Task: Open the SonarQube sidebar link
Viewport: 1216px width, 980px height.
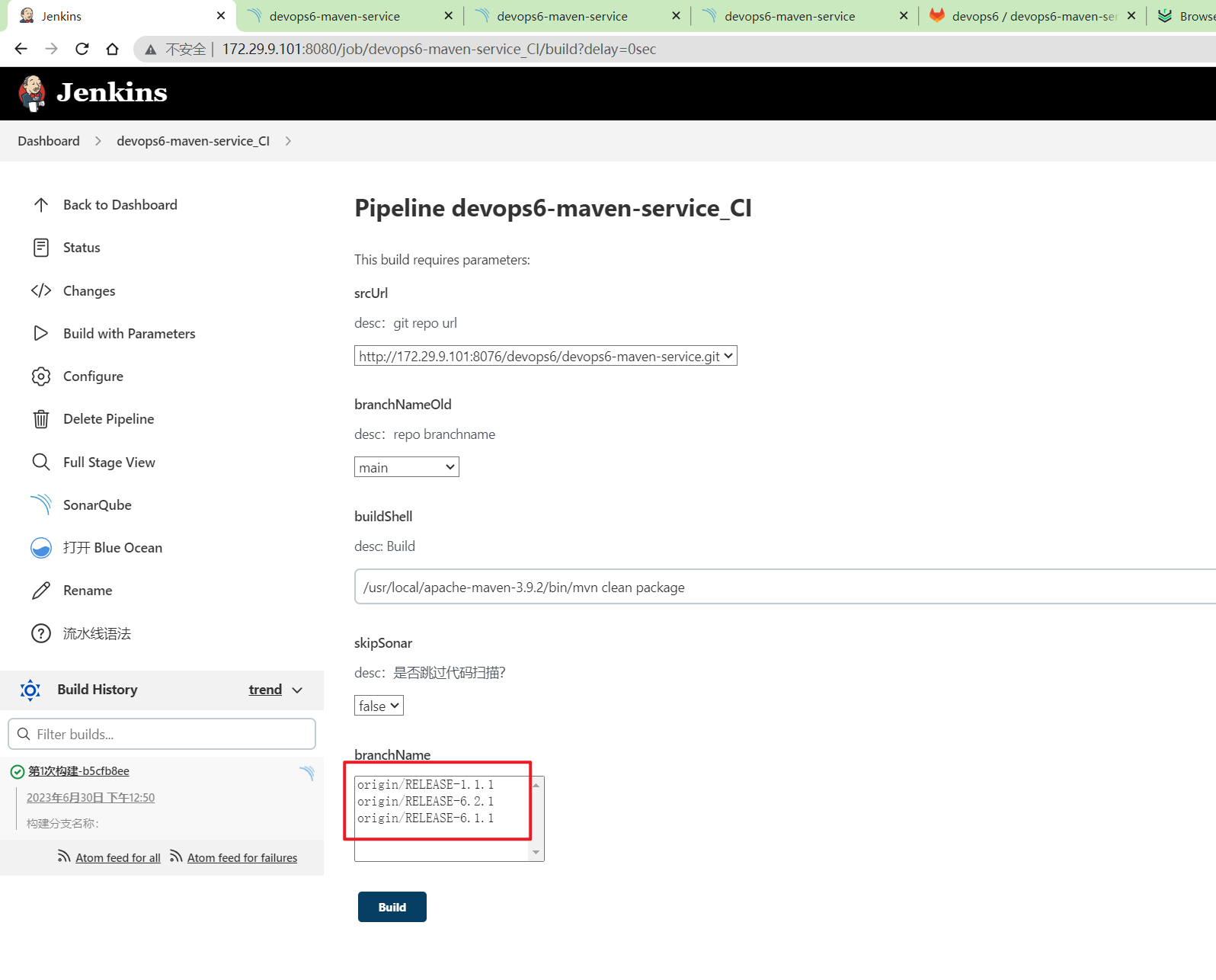Action: (x=98, y=505)
